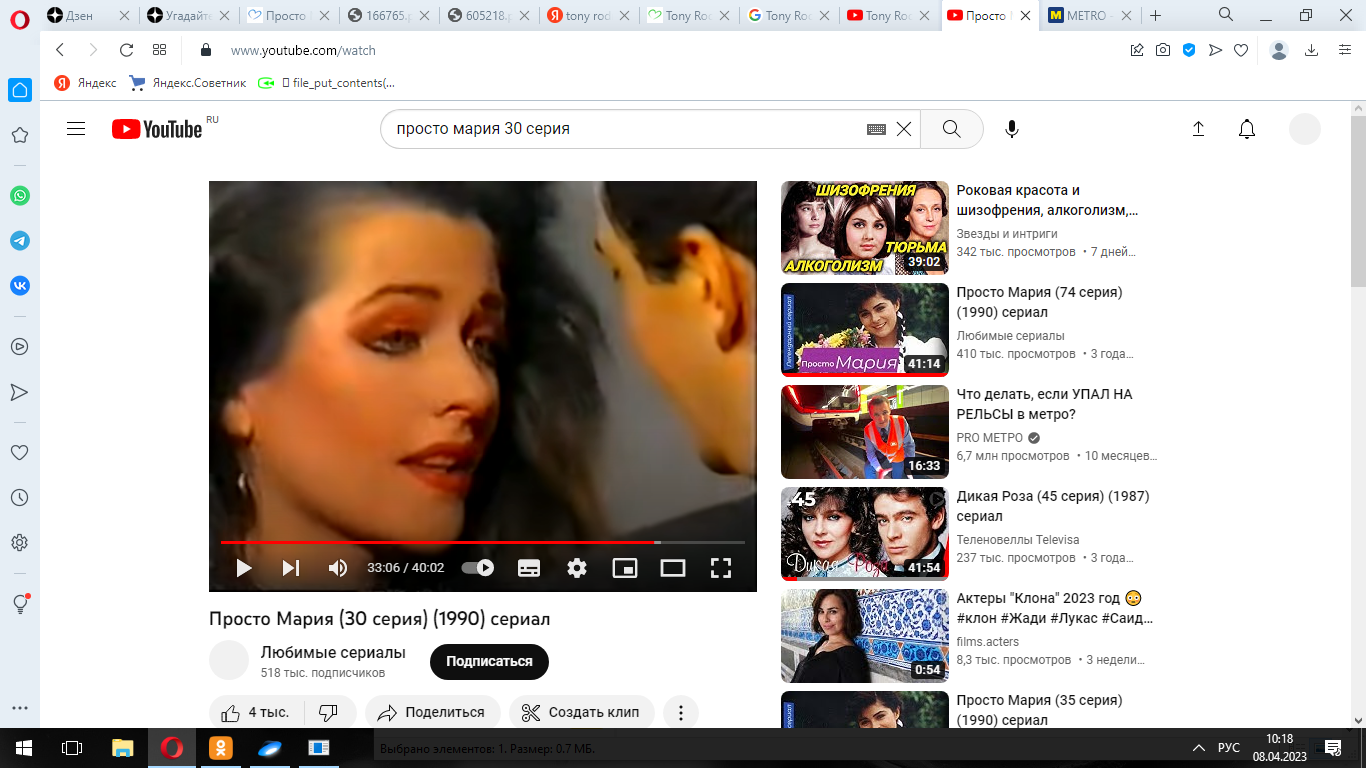Share the video with Поделиться
This screenshot has width=1366, height=768.
pyautogui.click(x=433, y=713)
